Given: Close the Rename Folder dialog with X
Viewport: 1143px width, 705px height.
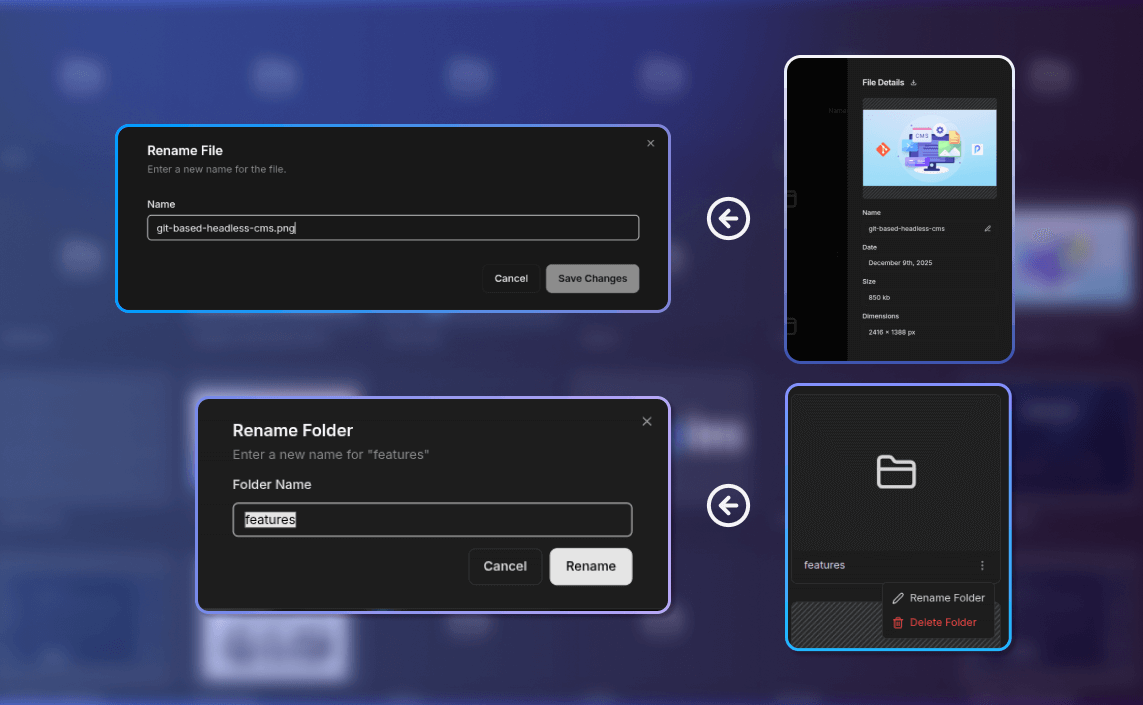Looking at the screenshot, I should (x=646, y=422).
